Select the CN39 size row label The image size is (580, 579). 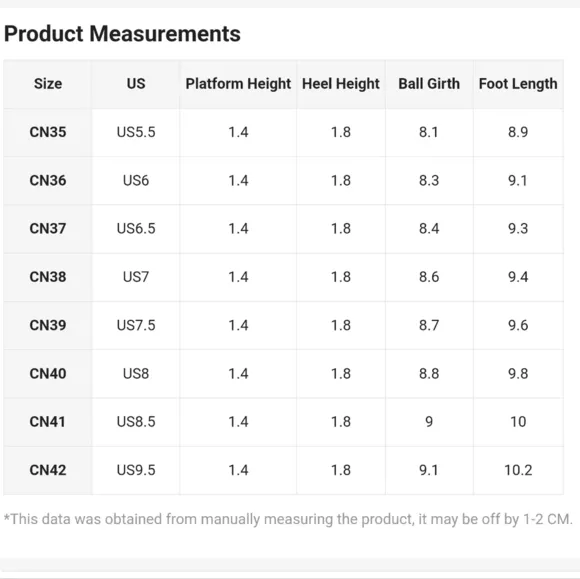click(x=48, y=325)
